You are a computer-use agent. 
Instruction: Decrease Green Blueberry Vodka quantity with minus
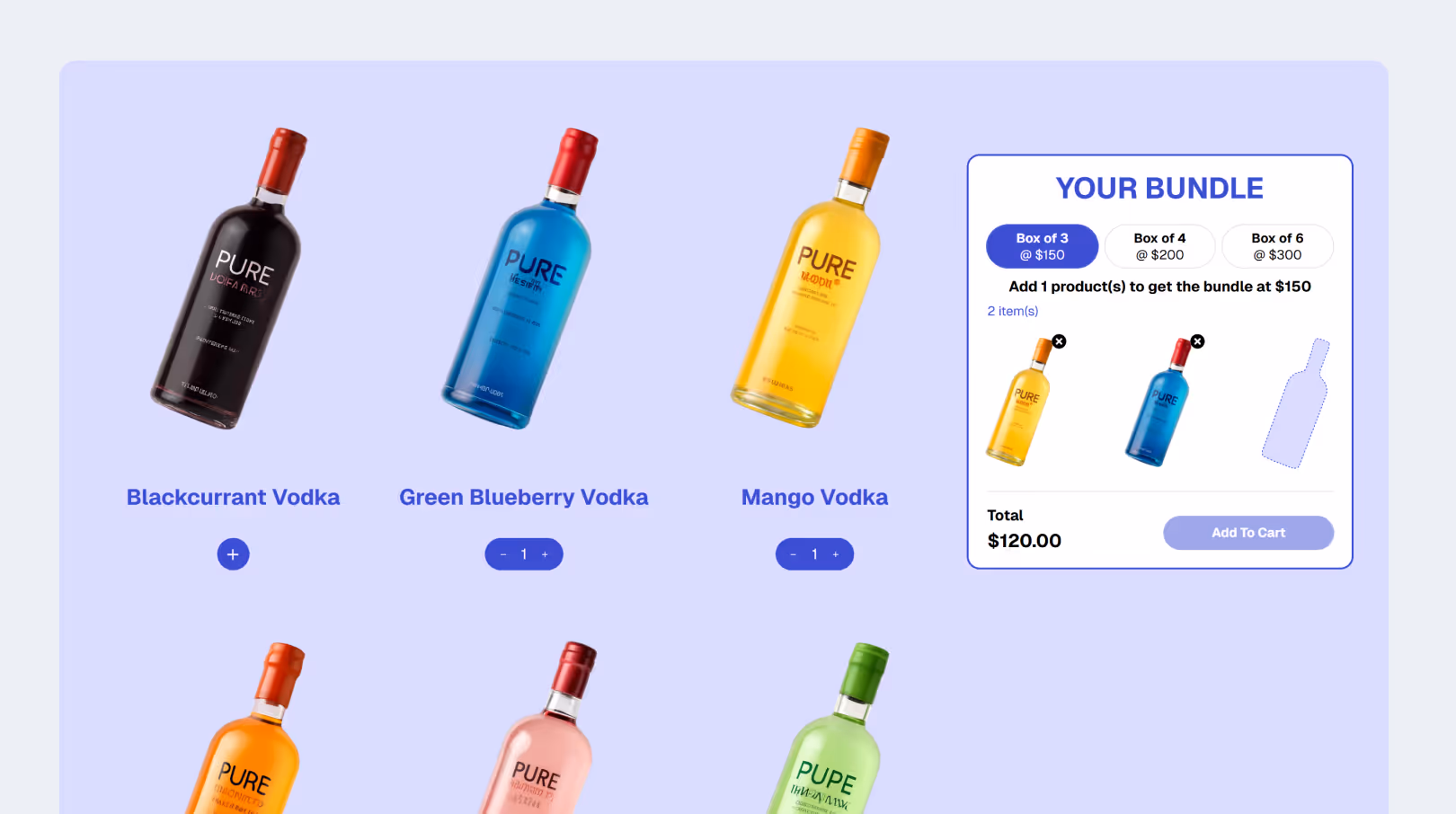503,554
